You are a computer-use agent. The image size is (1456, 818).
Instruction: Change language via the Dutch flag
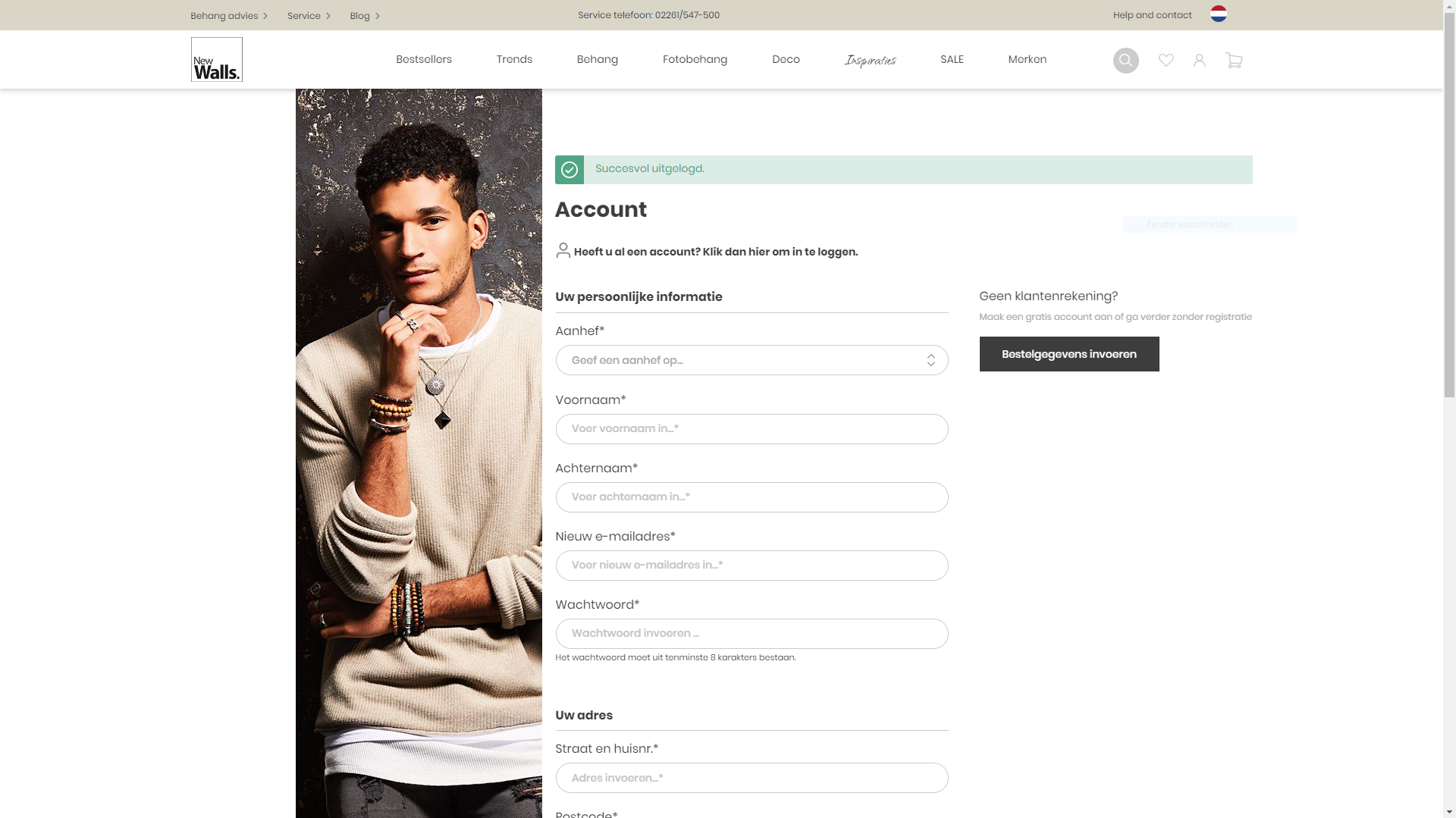click(1219, 14)
